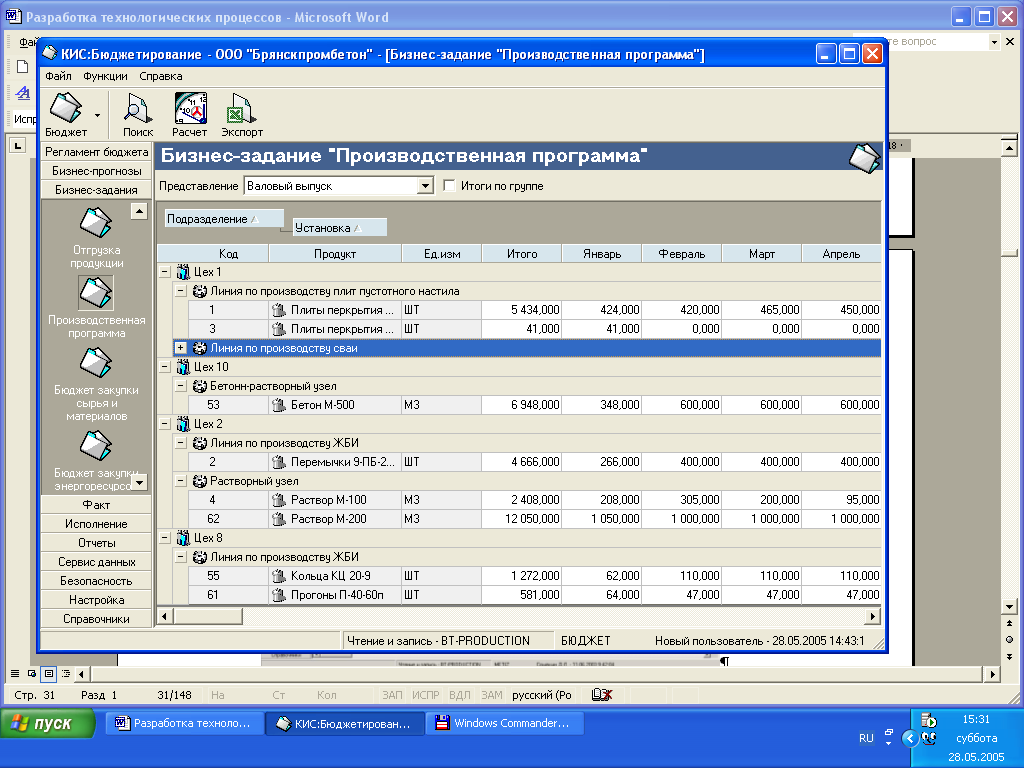1024x768 pixels.
Task: Click the Цех 1 department icon
Action: 184,272
